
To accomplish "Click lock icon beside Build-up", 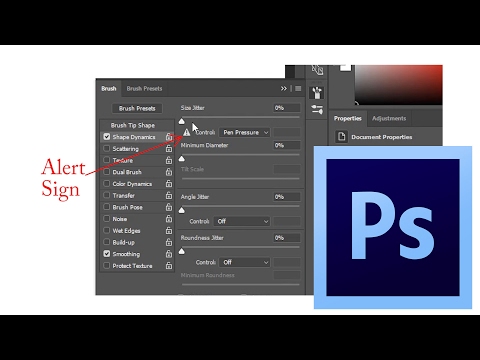I will [x=169, y=242].
